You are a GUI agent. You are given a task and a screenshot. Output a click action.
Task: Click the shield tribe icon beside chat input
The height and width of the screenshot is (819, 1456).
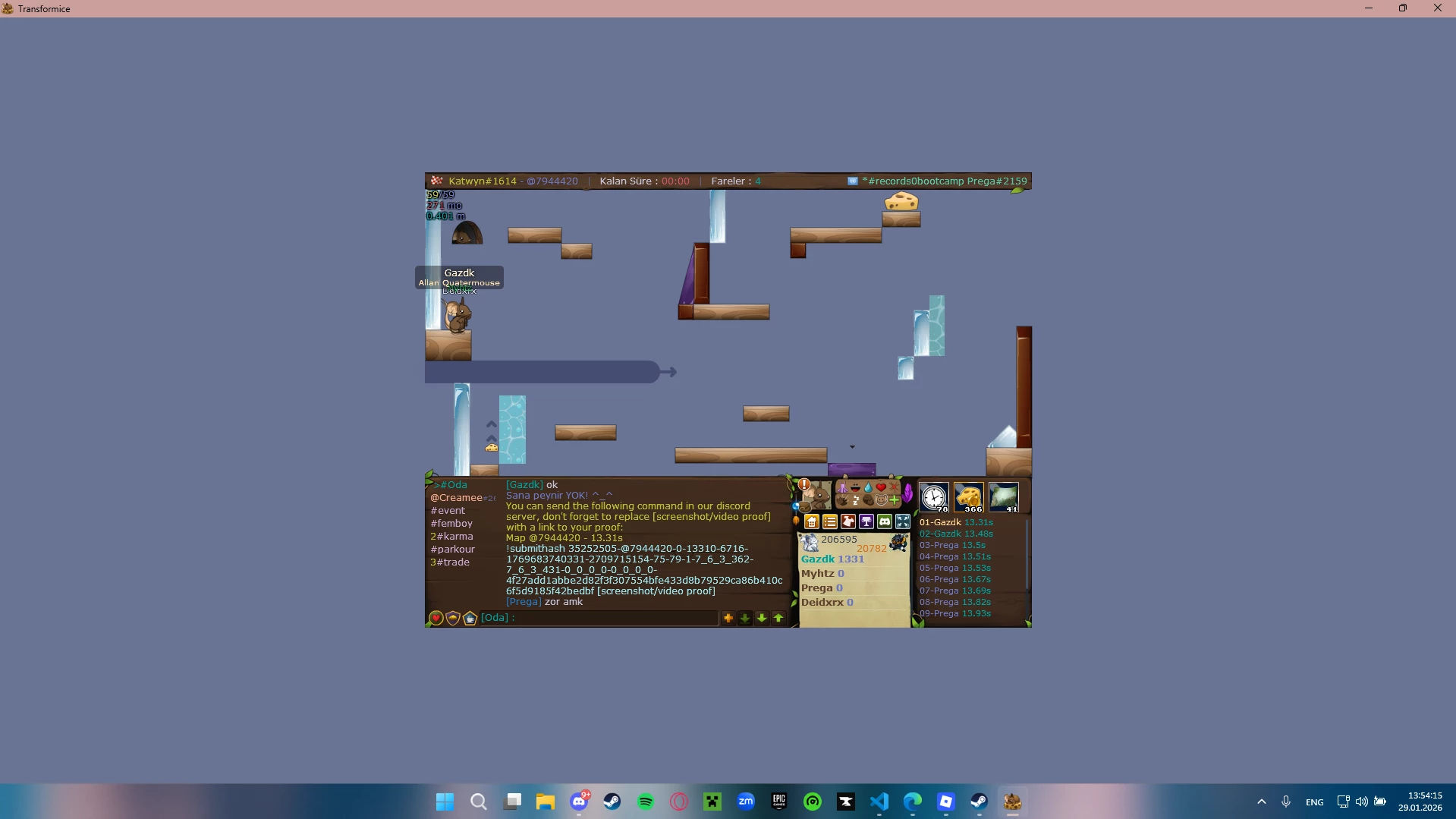[x=453, y=619]
